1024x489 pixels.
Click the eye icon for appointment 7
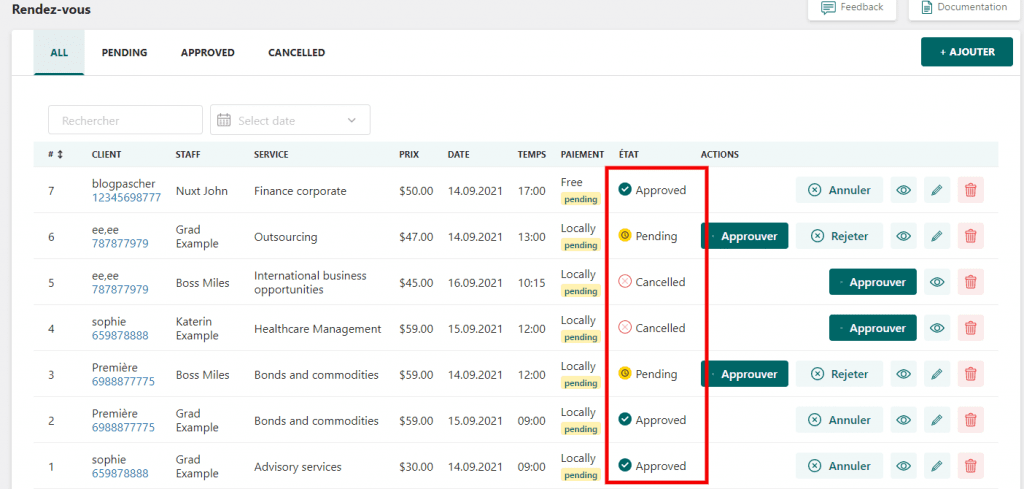(x=903, y=190)
